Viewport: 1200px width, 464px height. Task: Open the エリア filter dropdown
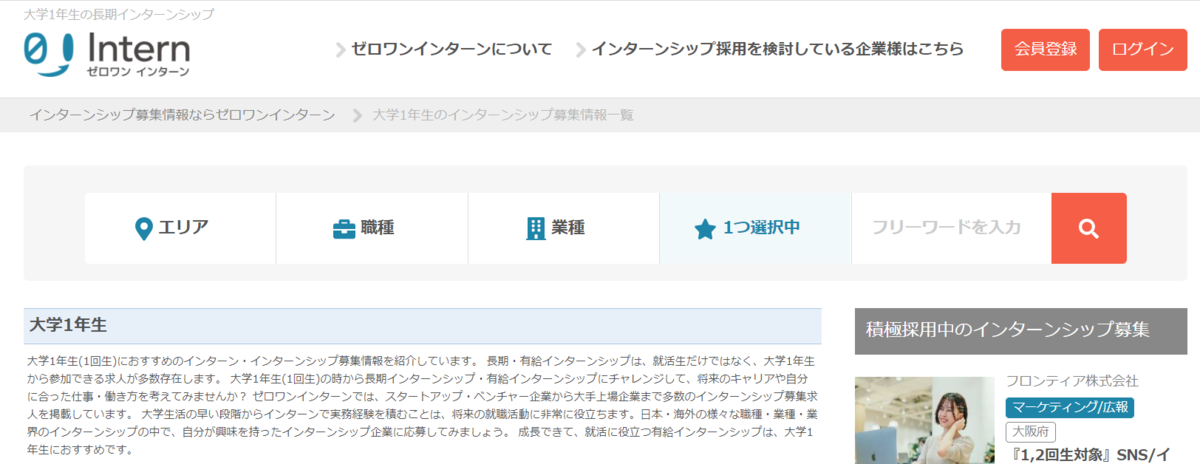[180, 228]
